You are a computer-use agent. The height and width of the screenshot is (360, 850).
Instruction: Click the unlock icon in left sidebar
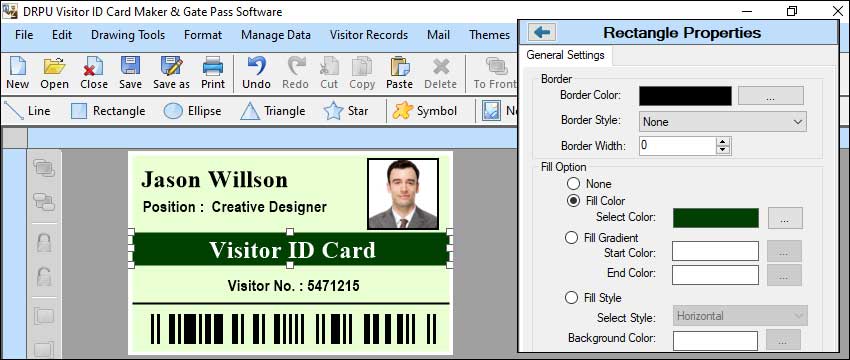pyautogui.click(x=44, y=277)
